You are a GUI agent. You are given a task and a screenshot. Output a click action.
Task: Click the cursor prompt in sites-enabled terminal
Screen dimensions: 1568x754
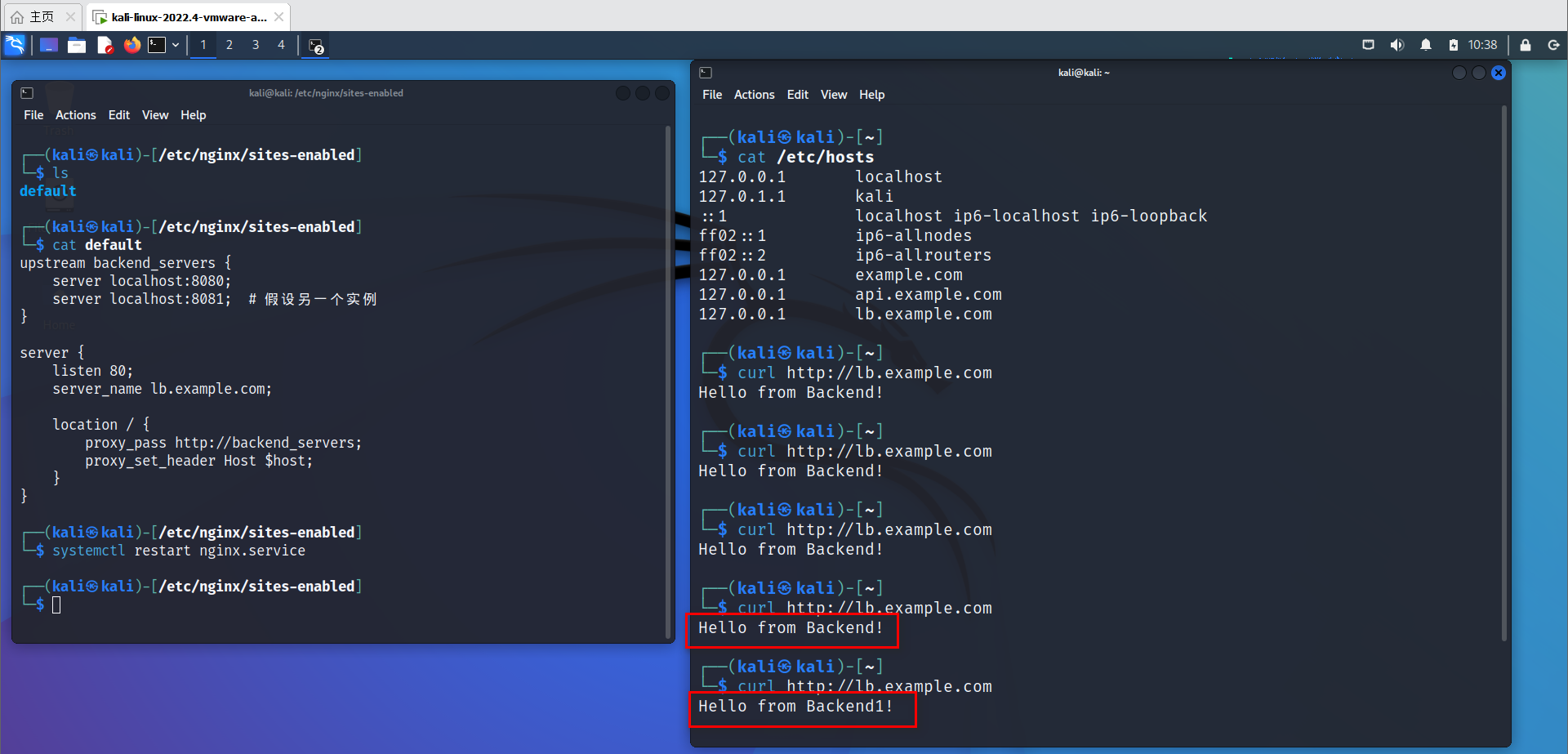click(56, 605)
